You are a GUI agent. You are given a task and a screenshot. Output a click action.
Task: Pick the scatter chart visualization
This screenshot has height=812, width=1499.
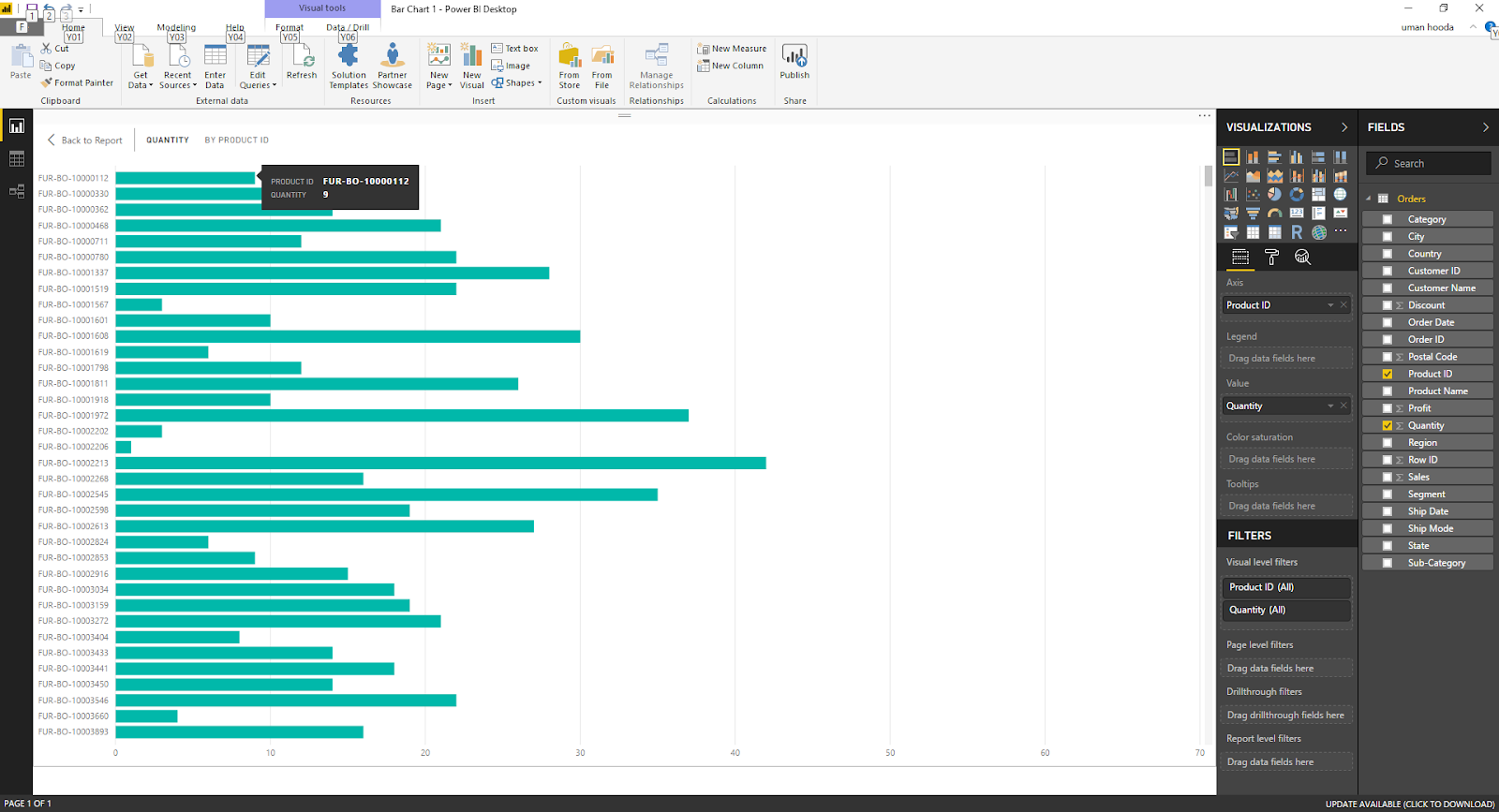coord(1253,195)
